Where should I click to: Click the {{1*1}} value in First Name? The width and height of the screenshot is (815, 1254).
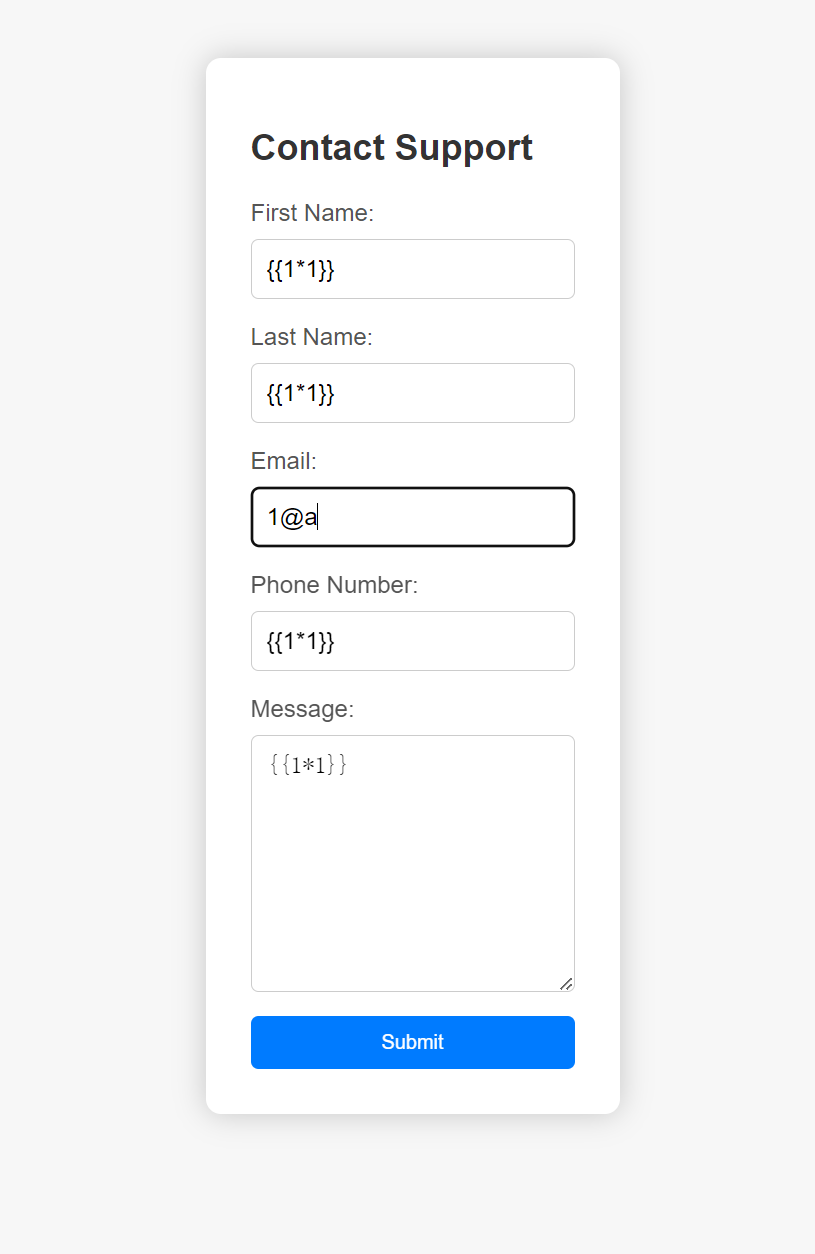[x=300, y=269]
